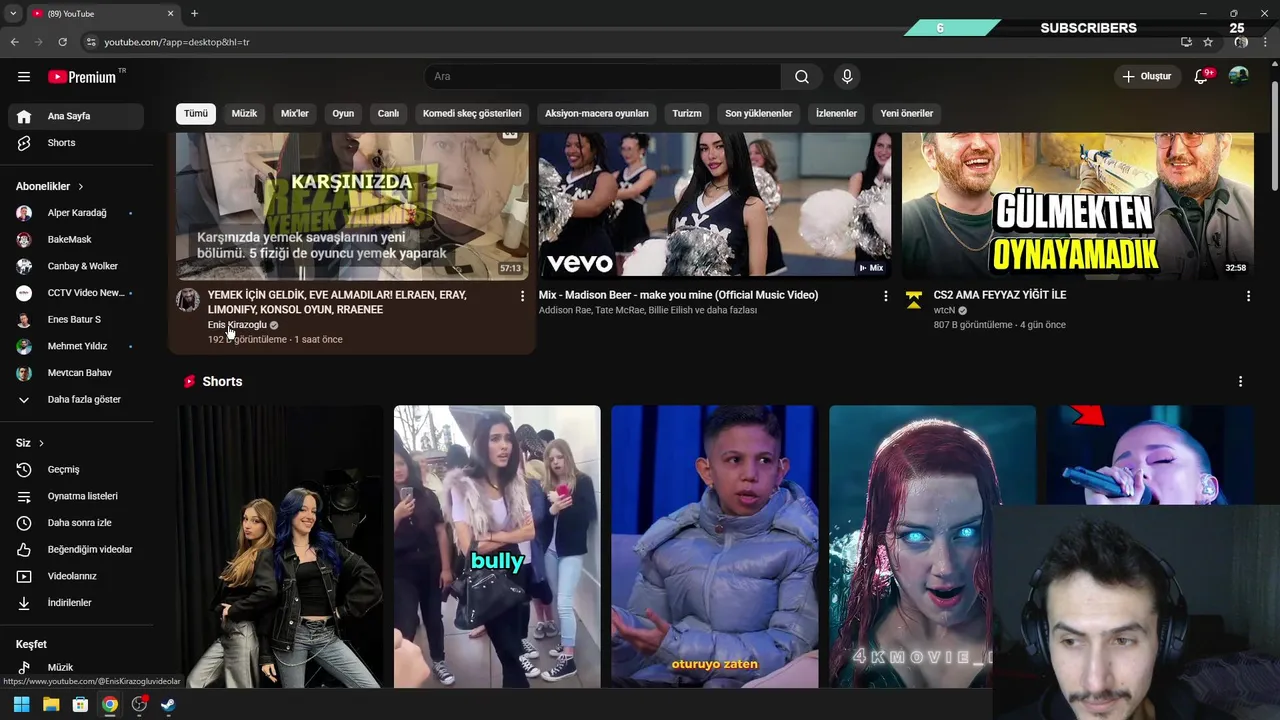Open the tab search dropdown arrow
The image size is (1280, 720).
13,14
